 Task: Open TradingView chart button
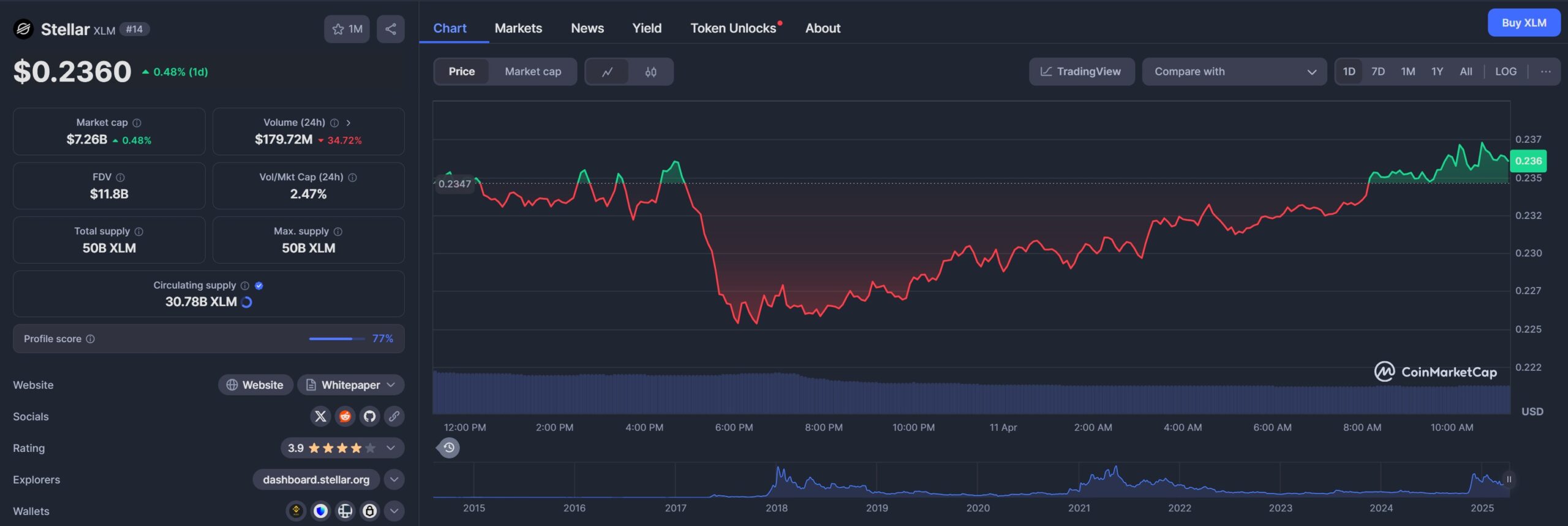(x=1082, y=72)
